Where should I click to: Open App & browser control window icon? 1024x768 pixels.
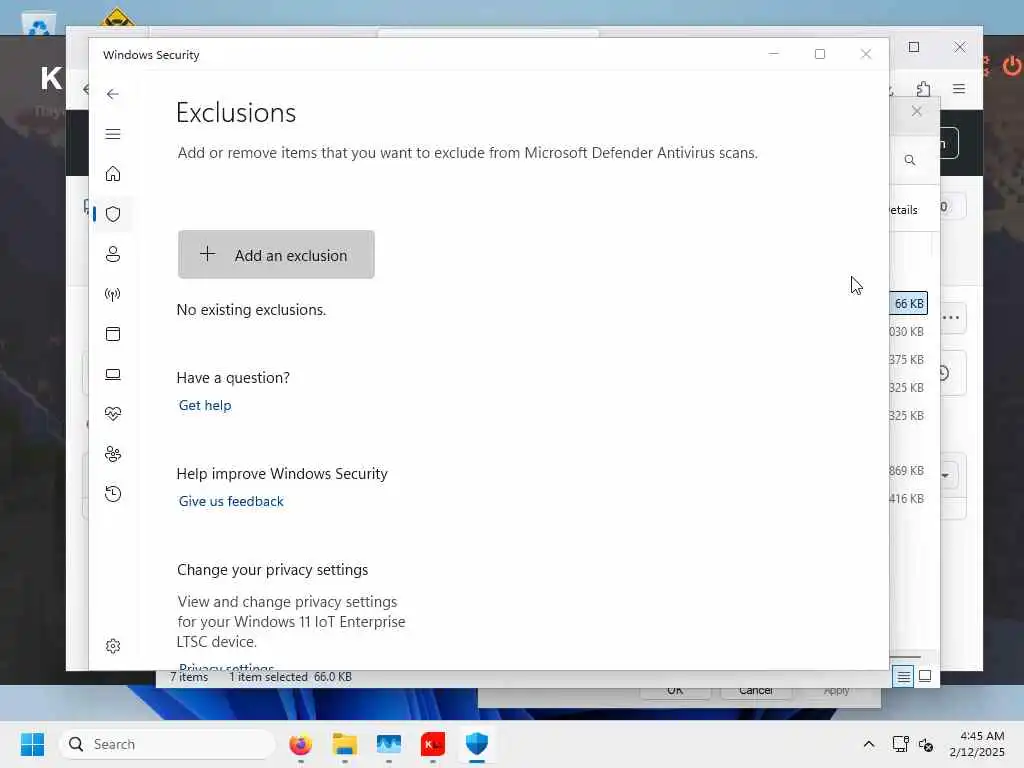pyautogui.click(x=112, y=334)
